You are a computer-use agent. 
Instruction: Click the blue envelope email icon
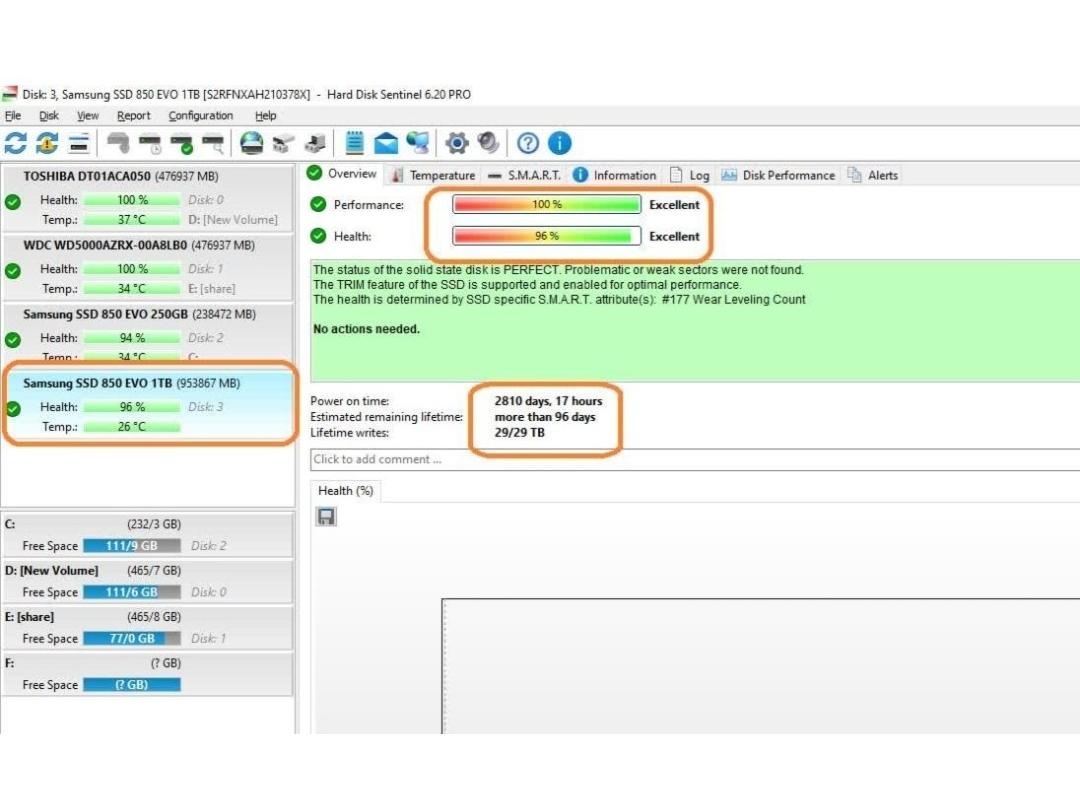click(386, 143)
